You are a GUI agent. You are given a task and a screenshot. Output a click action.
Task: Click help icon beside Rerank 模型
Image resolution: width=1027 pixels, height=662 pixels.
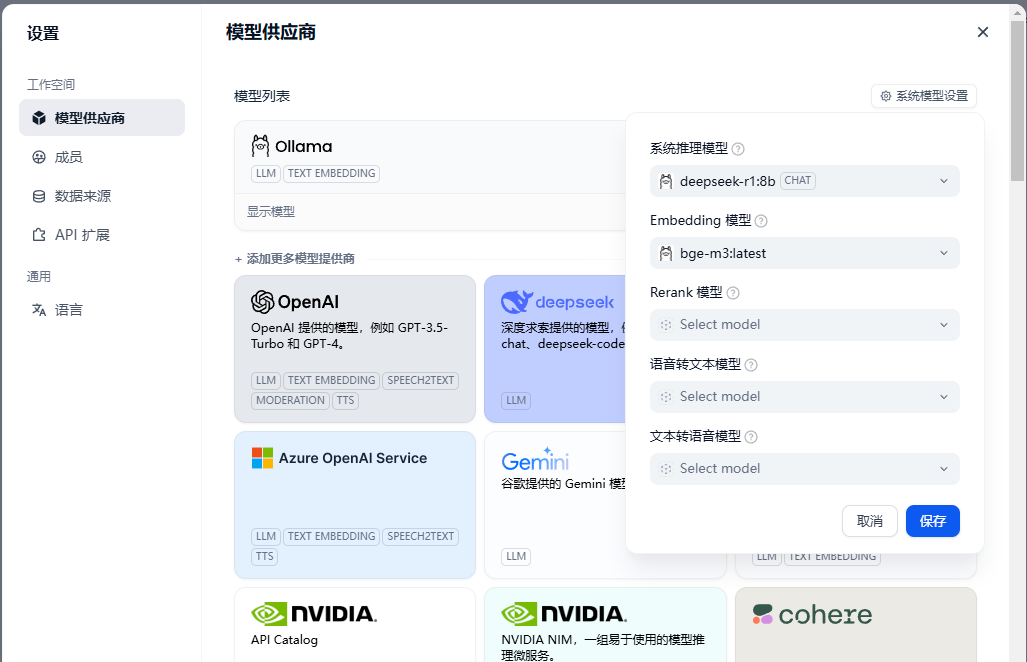point(733,293)
